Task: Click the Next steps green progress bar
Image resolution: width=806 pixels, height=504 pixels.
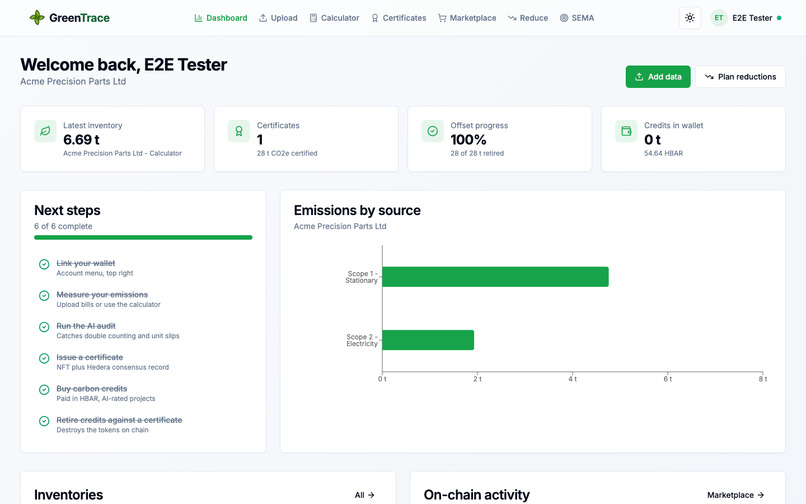Action: pos(143,238)
